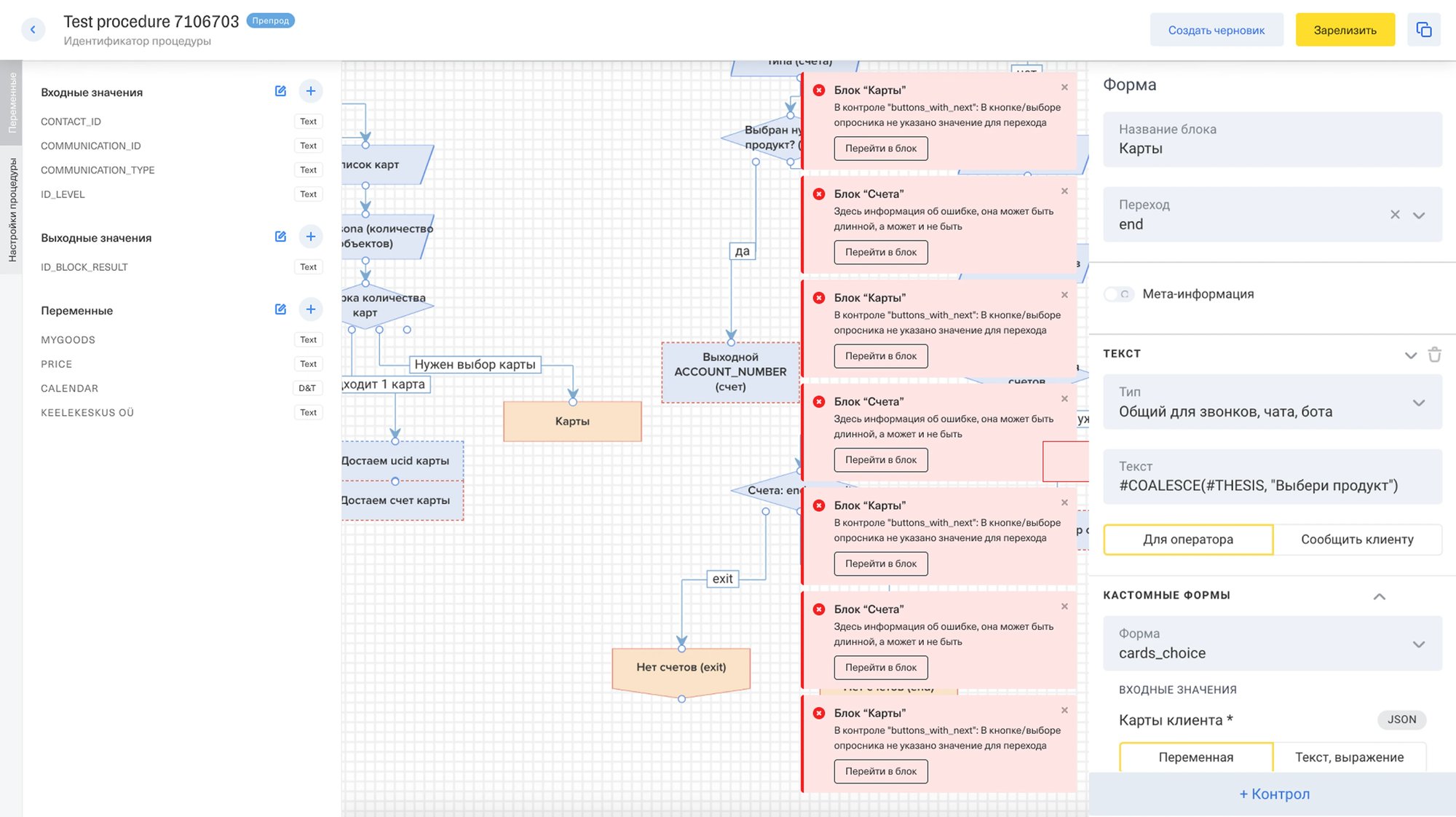Click the CONTACT_ID input variable
The image size is (1456, 817).
pyautogui.click(x=71, y=122)
